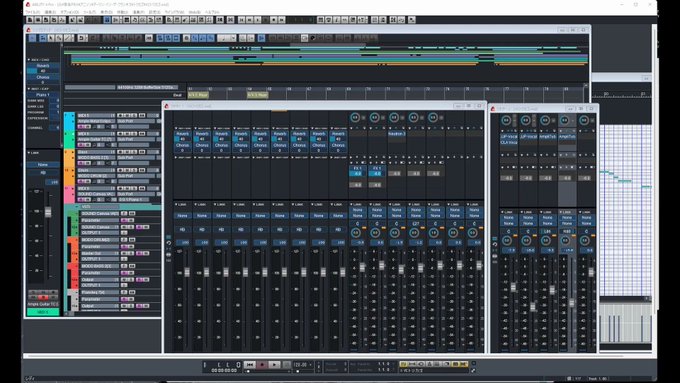The image size is (680, 383).
Task: Click the inspector's None link button
Action: point(43,165)
